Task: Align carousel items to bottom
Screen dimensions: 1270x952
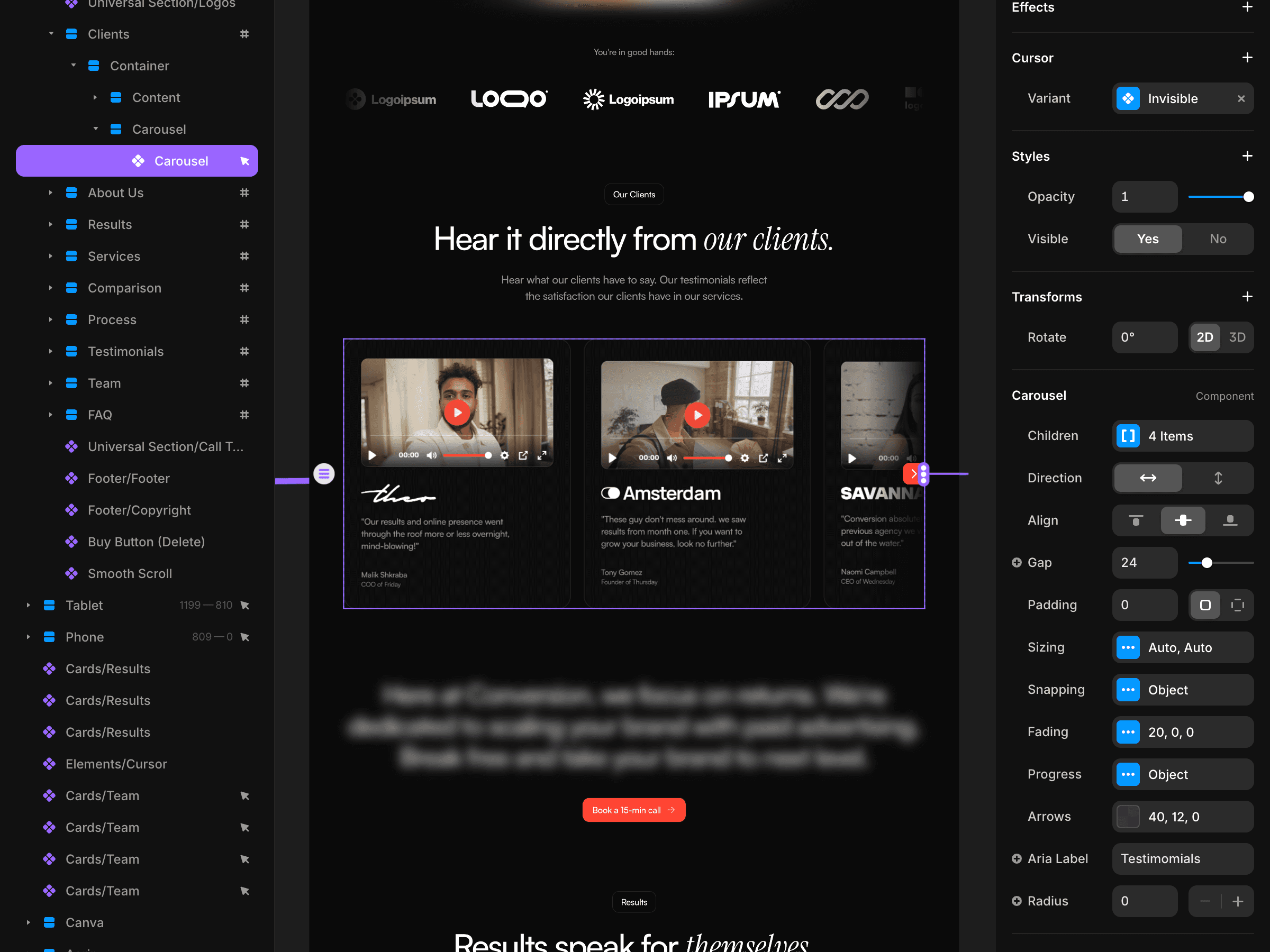Action: pyautogui.click(x=1230, y=520)
